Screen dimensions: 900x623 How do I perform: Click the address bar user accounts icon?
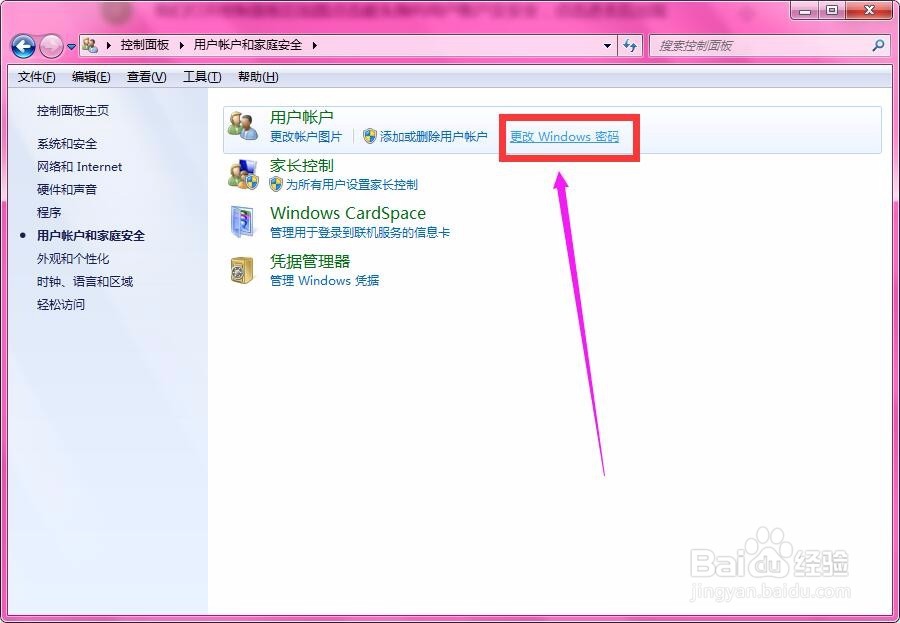tap(90, 45)
